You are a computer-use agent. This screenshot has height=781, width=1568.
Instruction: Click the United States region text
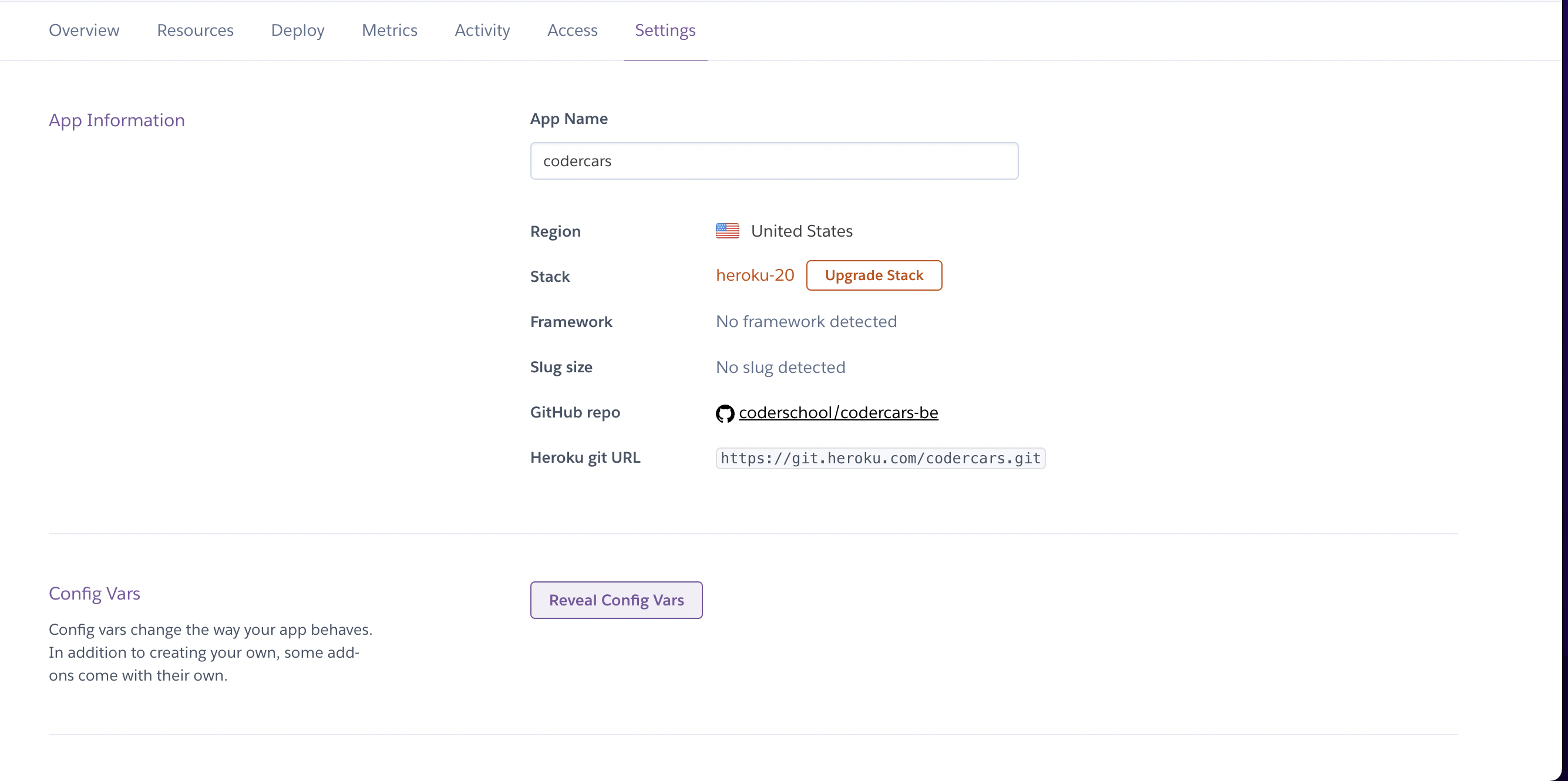pyautogui.click(x=802, y=231)
